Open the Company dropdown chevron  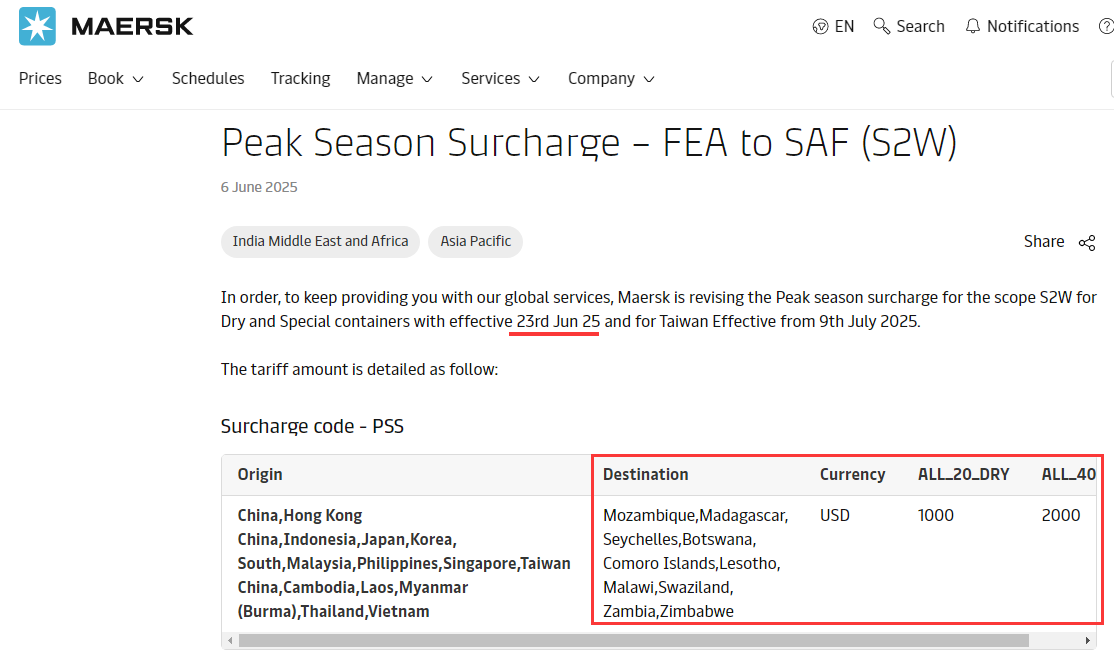(x=649, y=79)
